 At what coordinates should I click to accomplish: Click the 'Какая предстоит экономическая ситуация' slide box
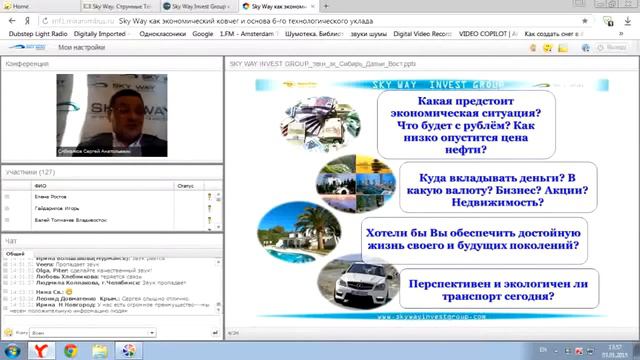click(x=466, y=125)
